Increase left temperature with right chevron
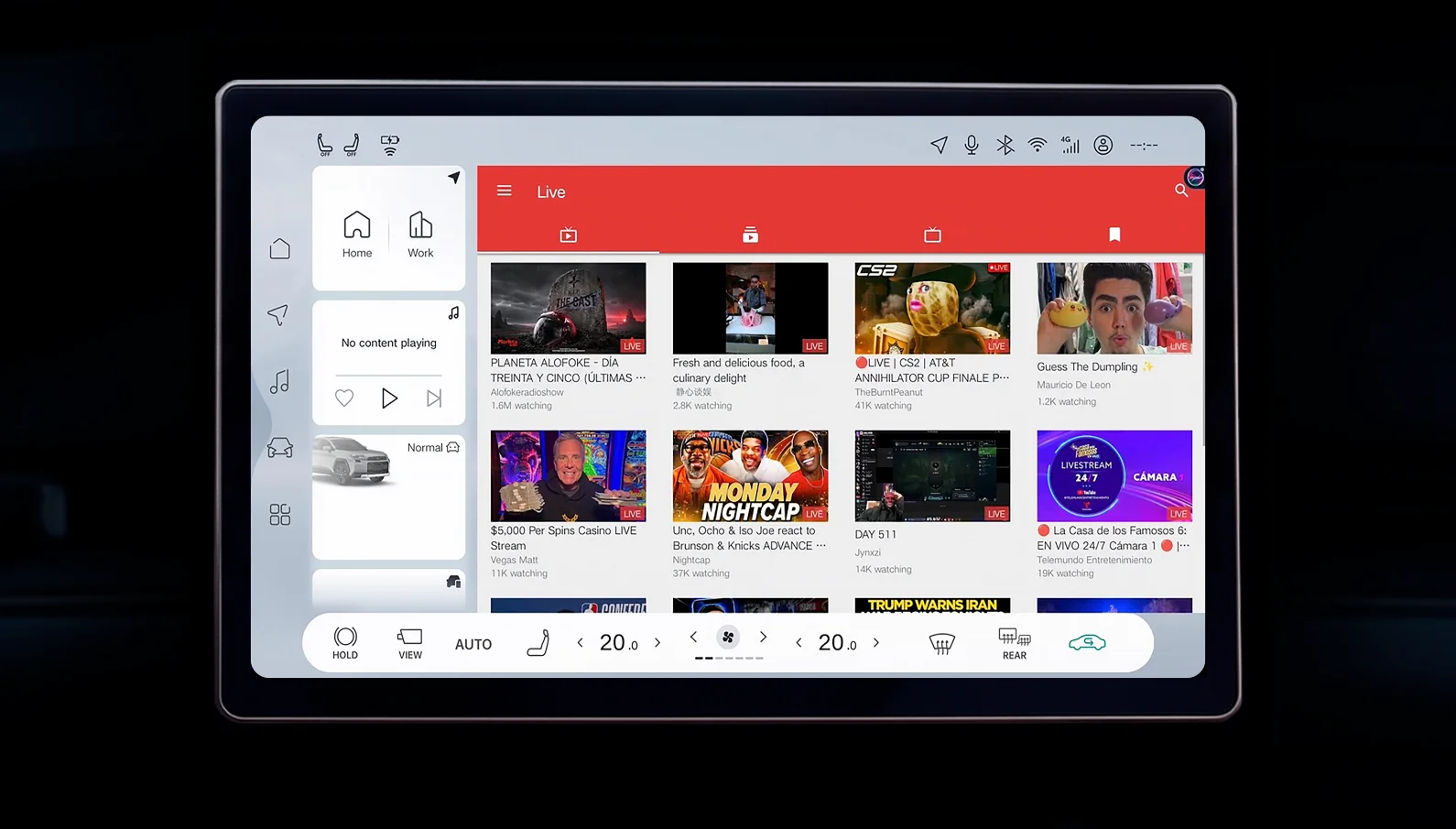1456x829 pixels. [x=657, y=643]
